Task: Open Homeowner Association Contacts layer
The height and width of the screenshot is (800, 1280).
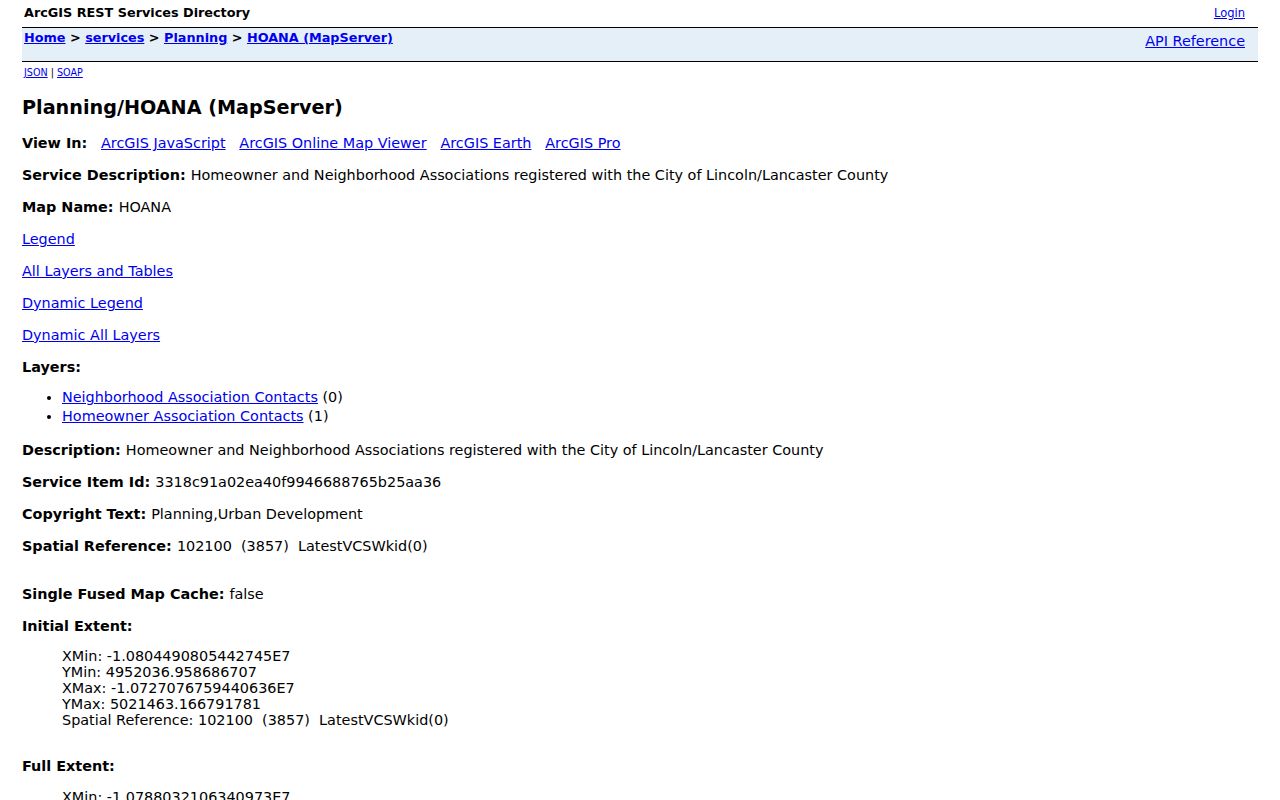Action: [182, 416]
